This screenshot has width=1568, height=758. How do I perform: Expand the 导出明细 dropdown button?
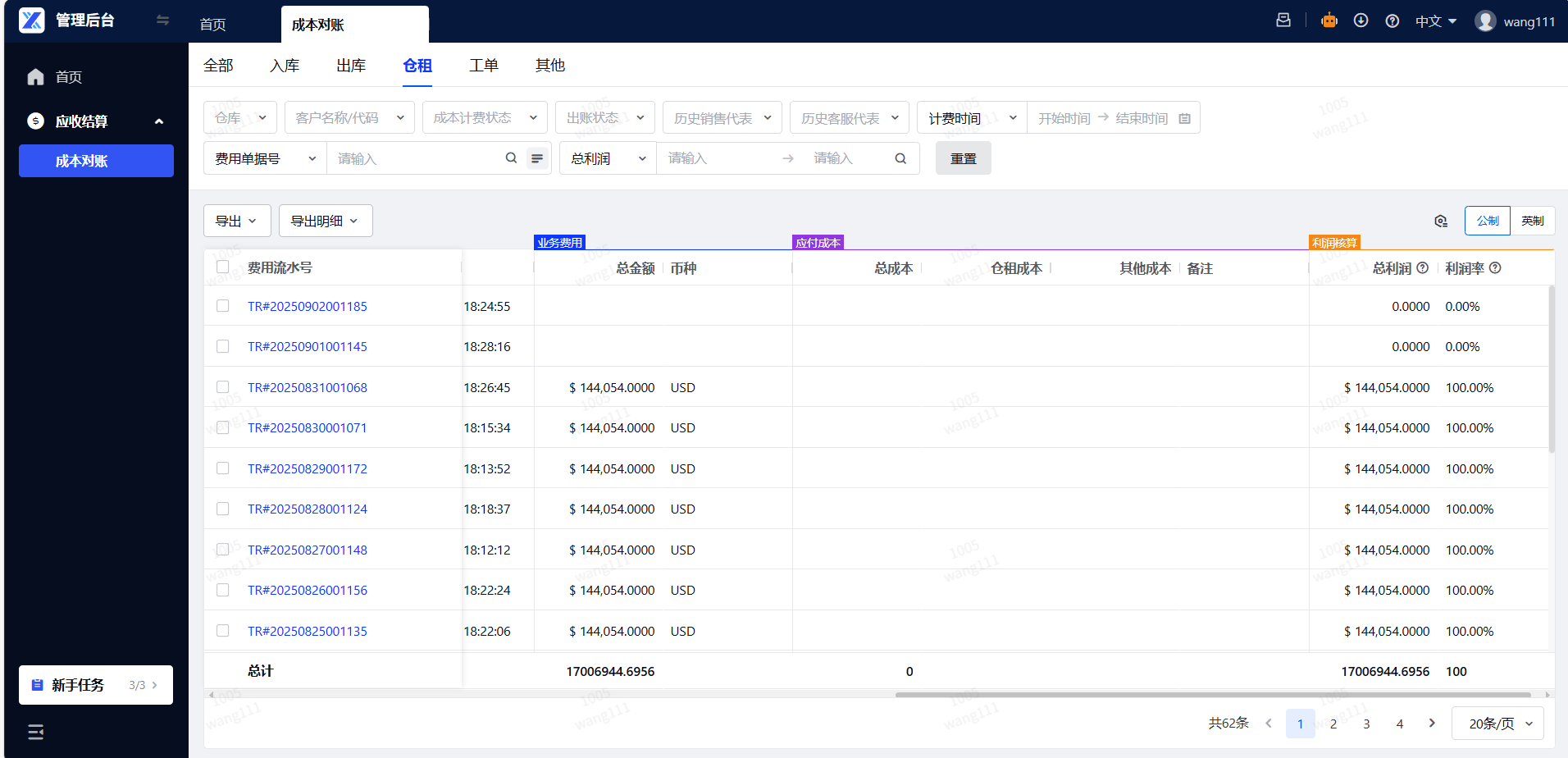coord(326,221)
